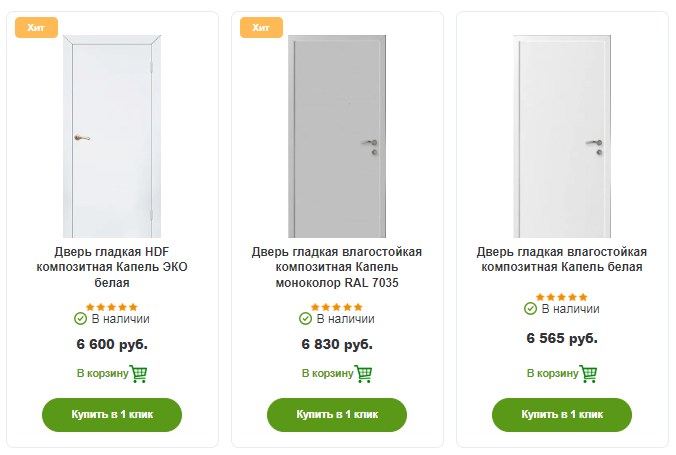Click the Хит badge on first door card
The width and height of the screenshot is (676, 455).
click(x=36, y=27)
